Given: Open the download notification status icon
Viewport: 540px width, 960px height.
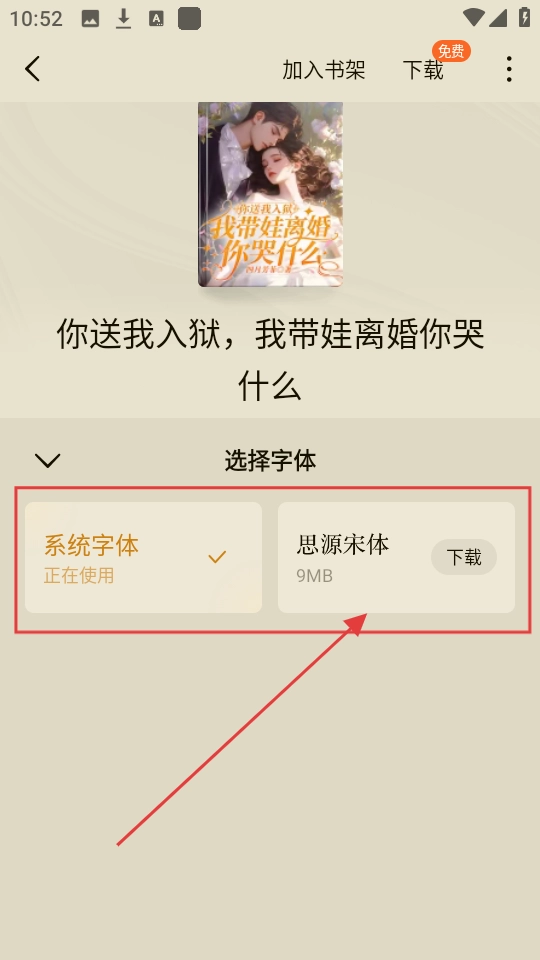Looking at the screenshot, I should click(x=124, y=19).
